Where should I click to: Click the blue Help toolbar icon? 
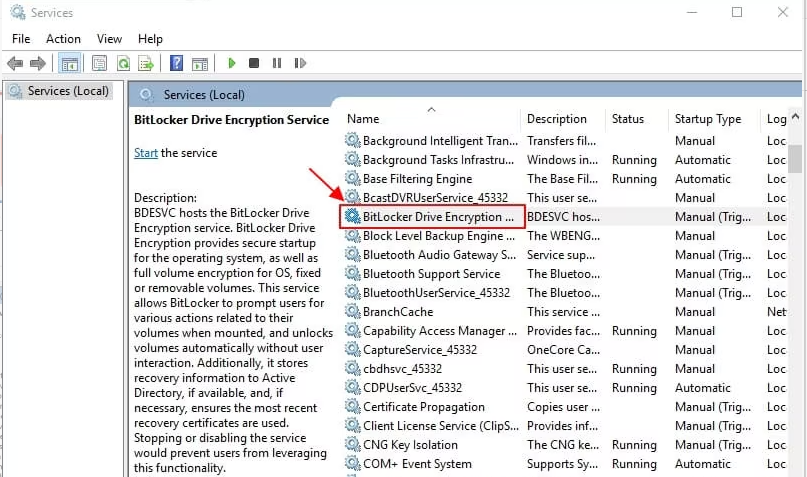pos(176,63)
